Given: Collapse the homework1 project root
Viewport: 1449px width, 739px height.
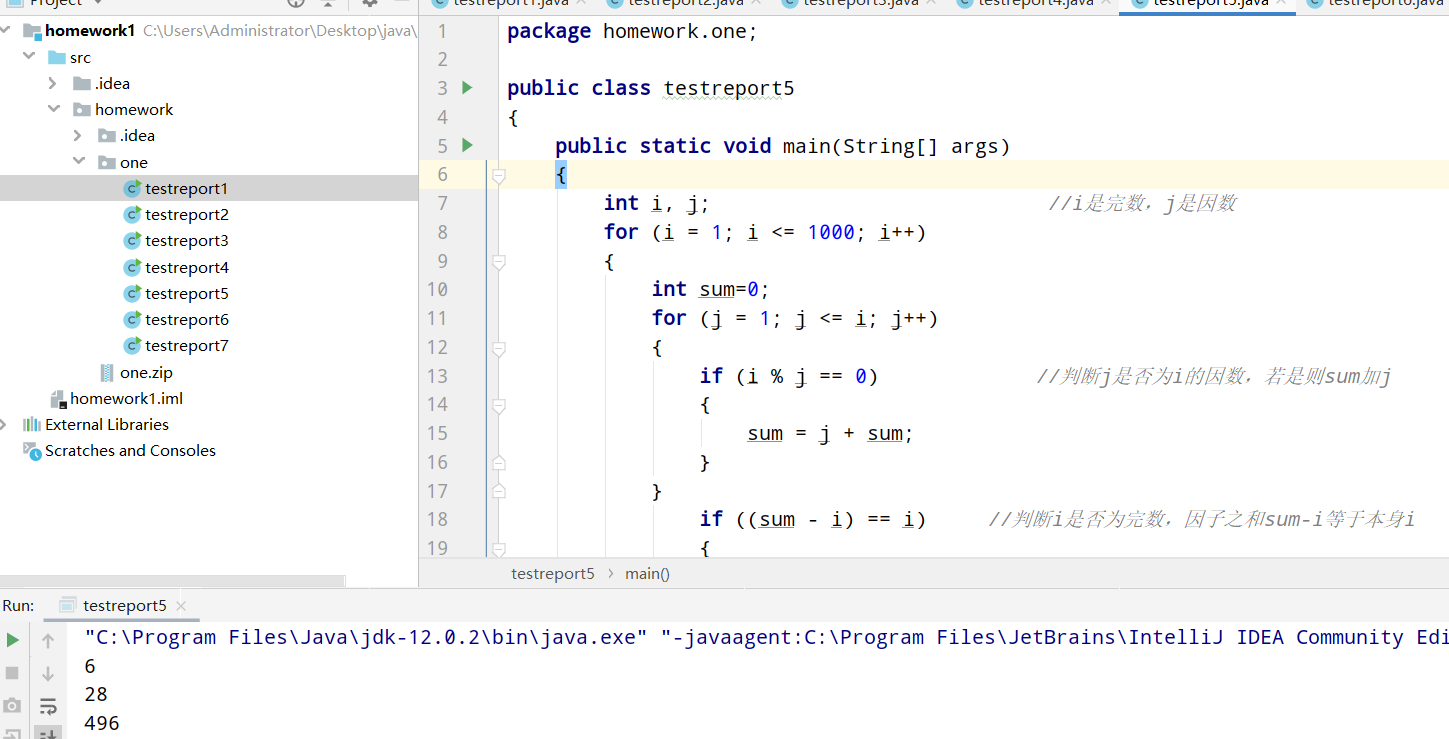Looking at the screenshot, I should [x=4, y=31].
